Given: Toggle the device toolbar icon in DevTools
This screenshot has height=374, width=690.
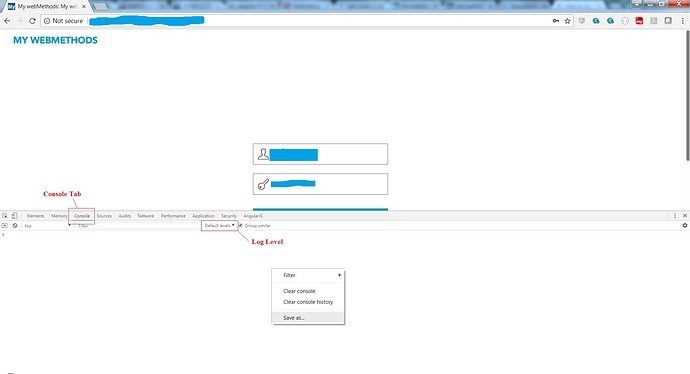Looking at the screenshot, I should (x=15, y=216).
